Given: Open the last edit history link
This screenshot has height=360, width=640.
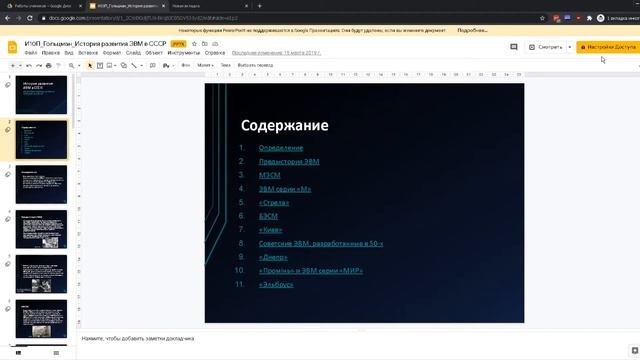Looking at the screenshot, I should click(x=276, y=53).
